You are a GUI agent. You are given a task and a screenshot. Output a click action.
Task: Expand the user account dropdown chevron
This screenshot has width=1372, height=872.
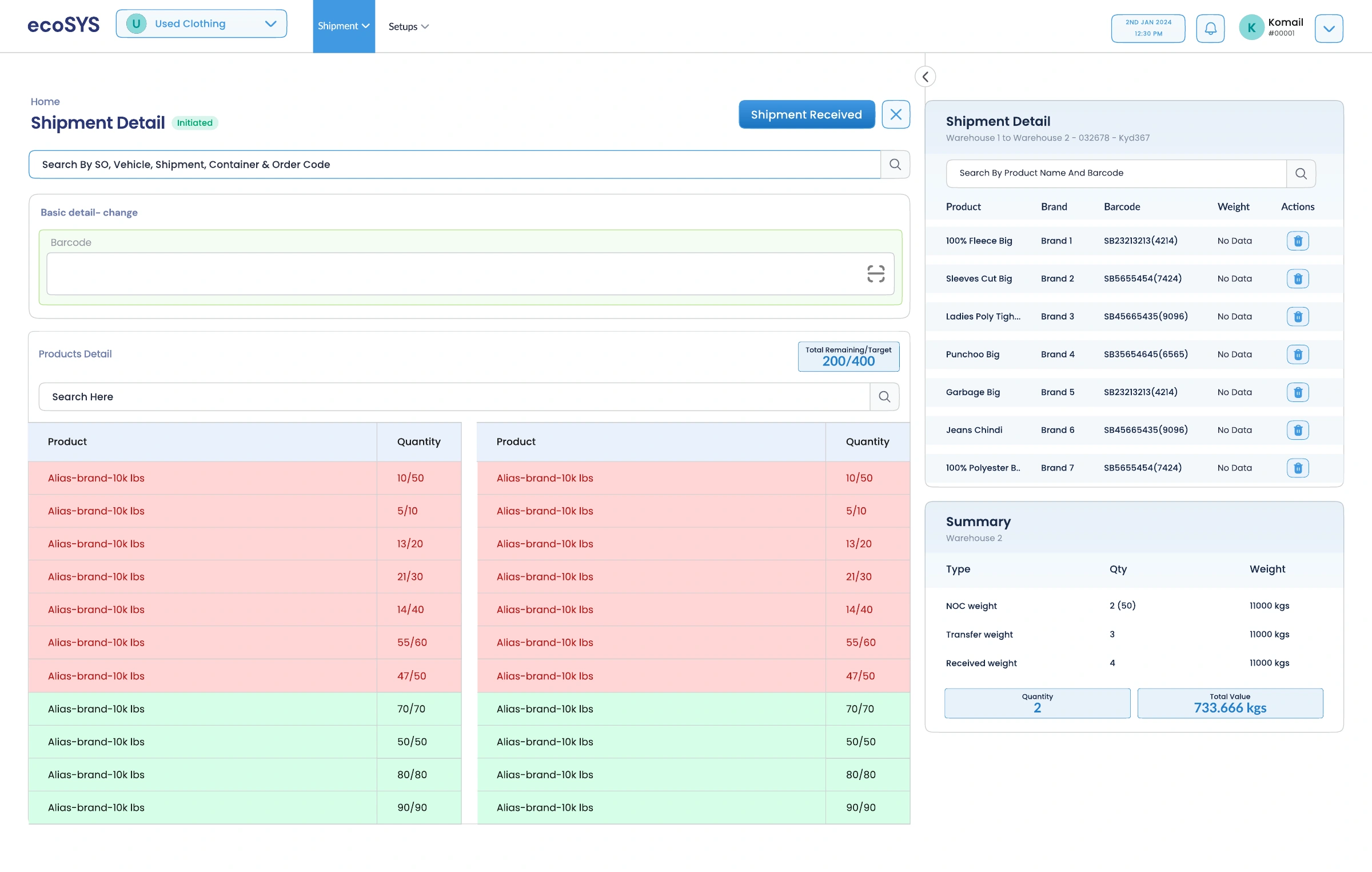(x=1329, y=28)
